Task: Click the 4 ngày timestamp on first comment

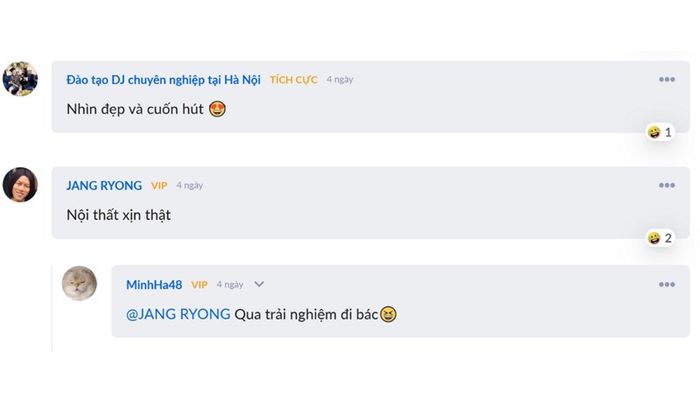Action: tap(340, 79)
